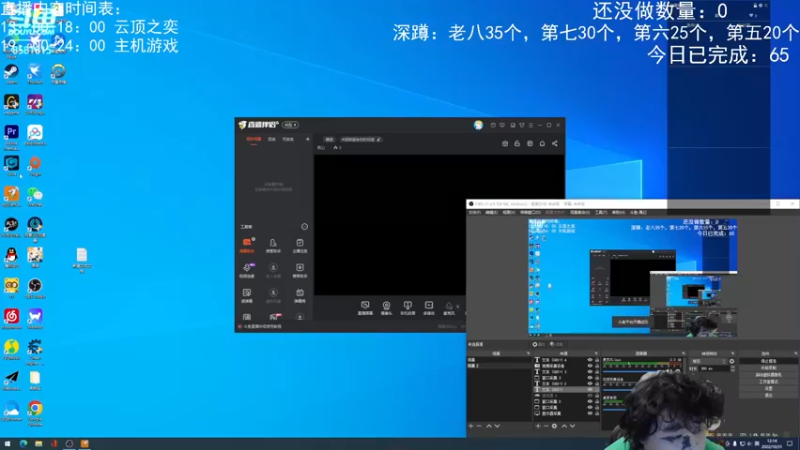Image resolution: width=800 pixels, height=450 pixels.
Task: Click 停止推流 button in OBS controls
Action: (x=768, y=361)
